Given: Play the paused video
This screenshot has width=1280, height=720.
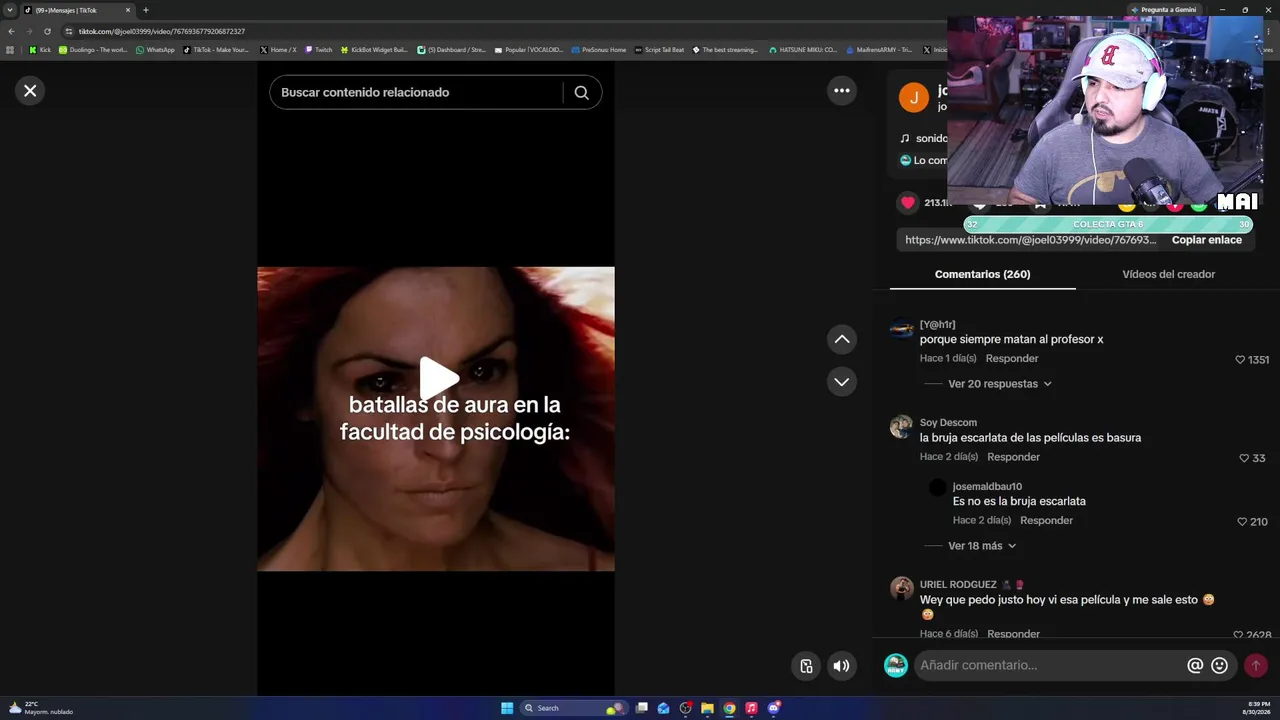Looking at the screenshot, I should tap(438, 378).
